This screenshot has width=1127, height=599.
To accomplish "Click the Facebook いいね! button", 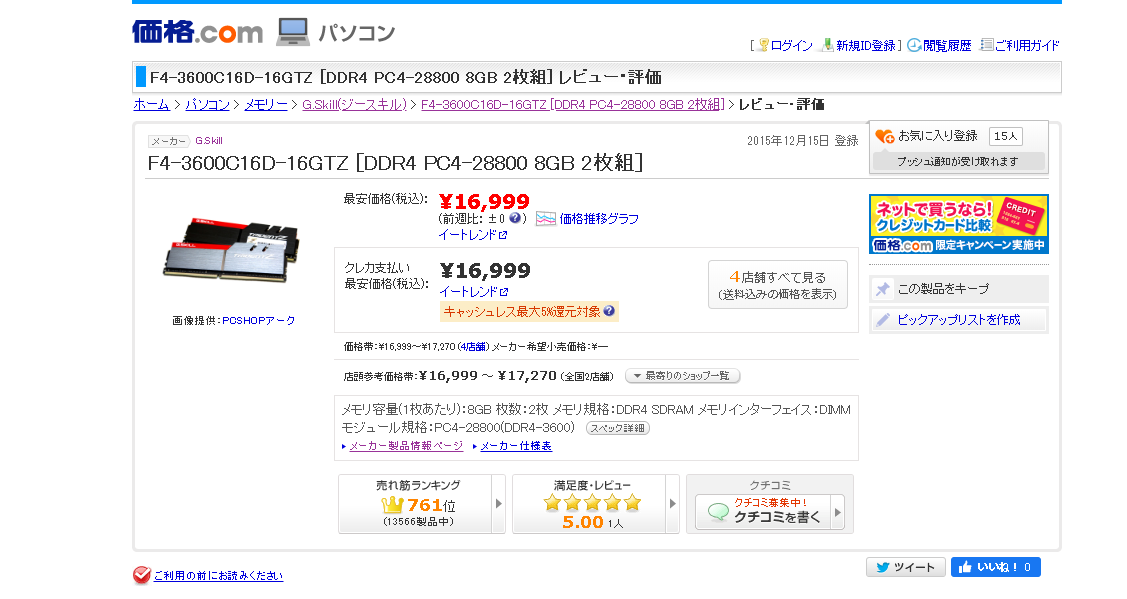I will (995, 567).
